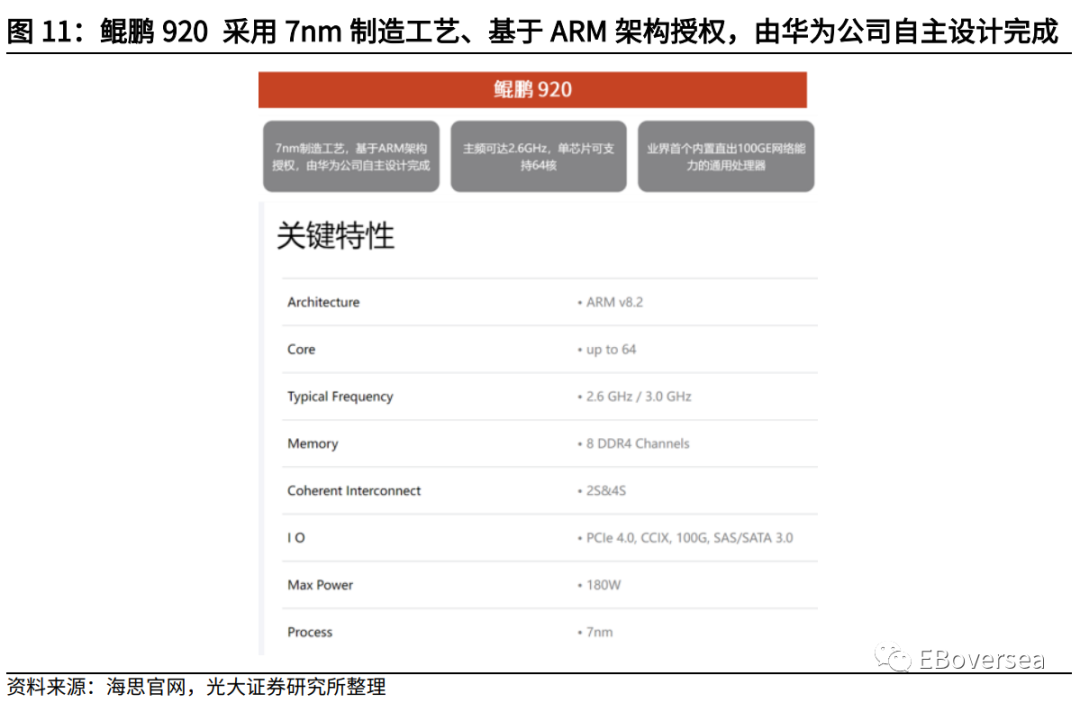Image resolution: width=1080 pixels, height=703 pixels.
Task: Click the 关键特性 heading
Action: (x=335, y=235)
